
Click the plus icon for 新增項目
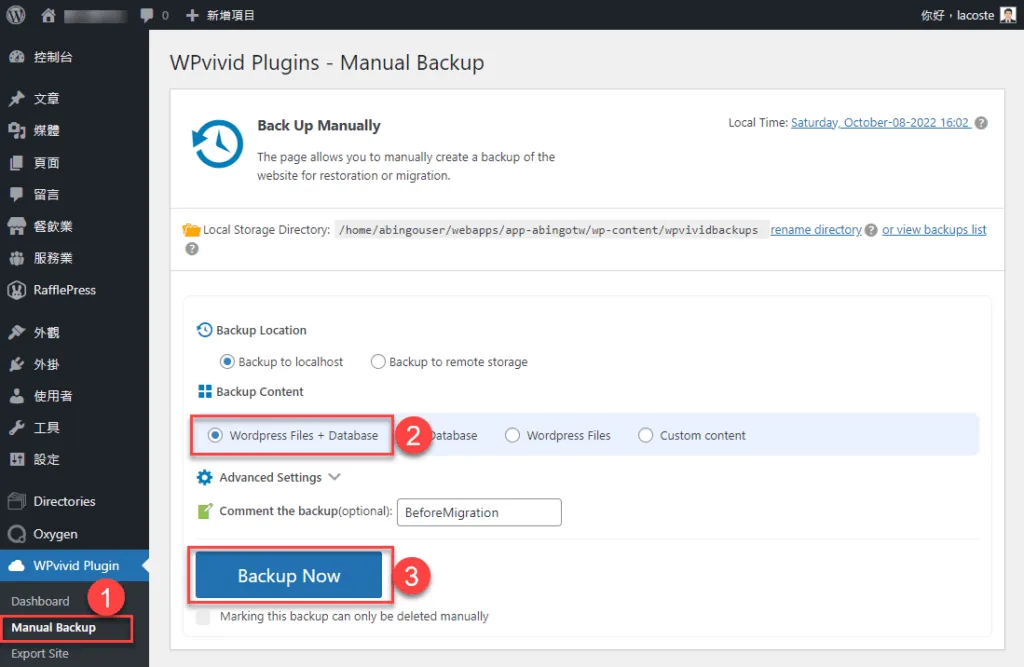tap(192, 15)
